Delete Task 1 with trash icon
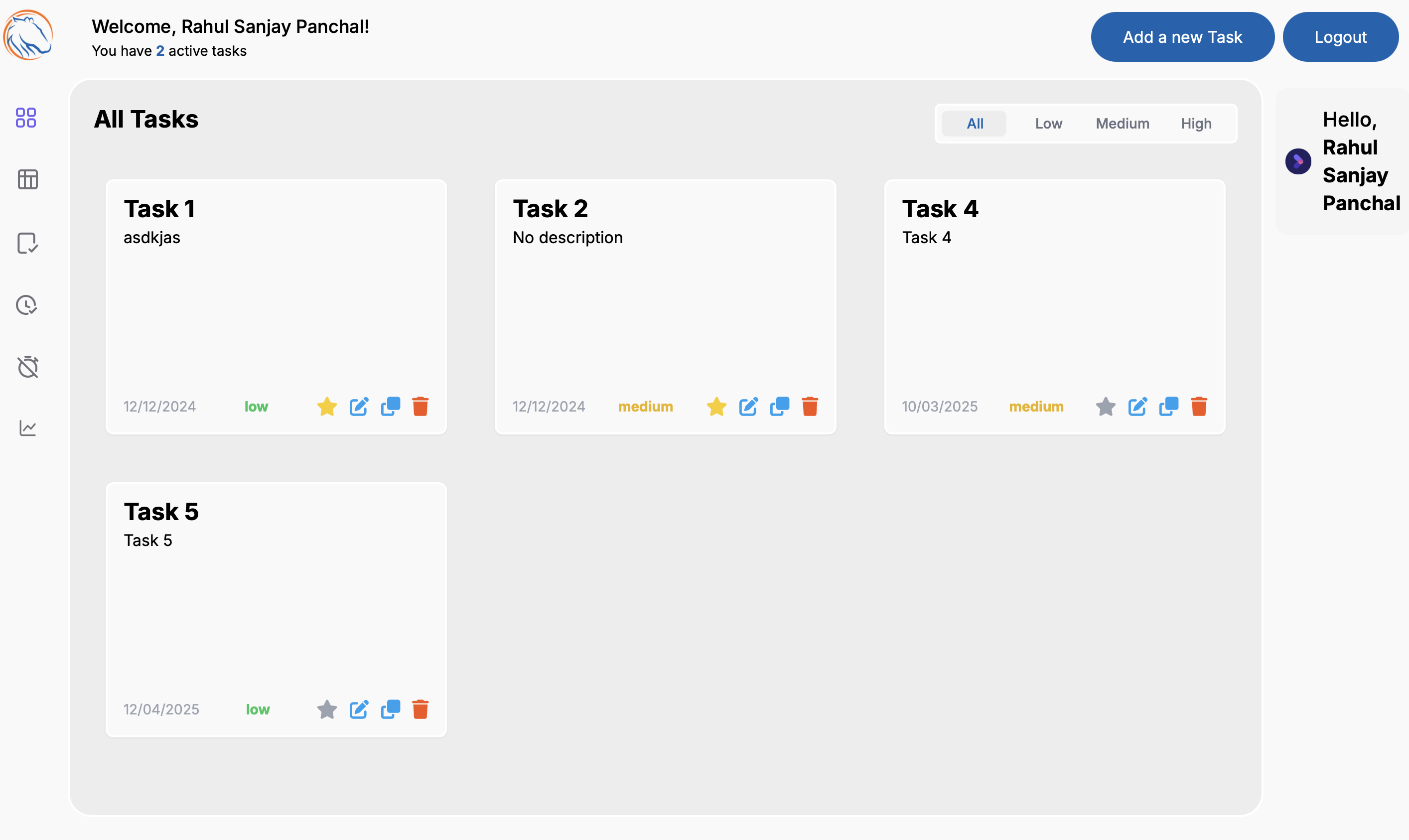 pyautogui.click(x=421, y=407)
